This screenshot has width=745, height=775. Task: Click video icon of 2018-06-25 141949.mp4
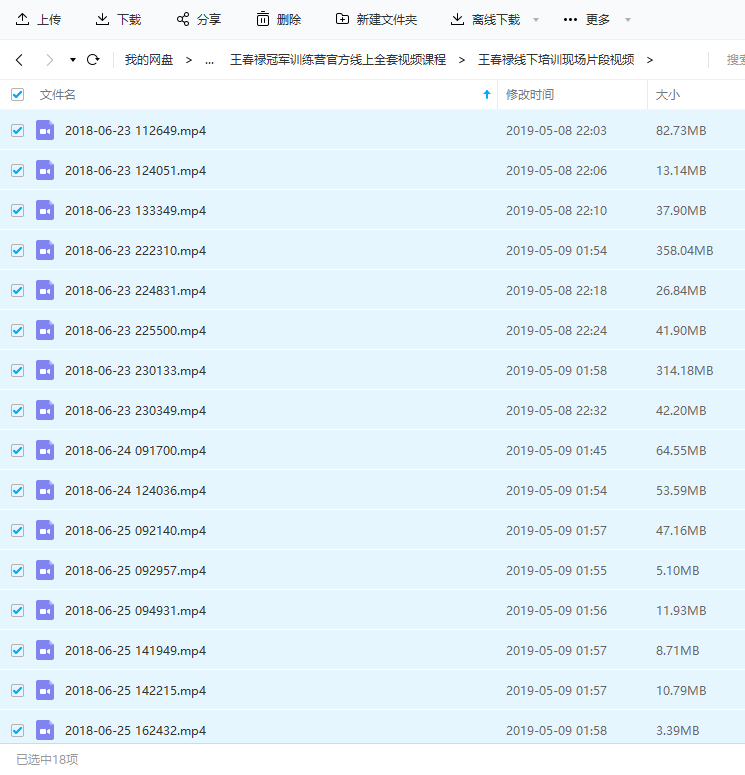click(45, 650)
